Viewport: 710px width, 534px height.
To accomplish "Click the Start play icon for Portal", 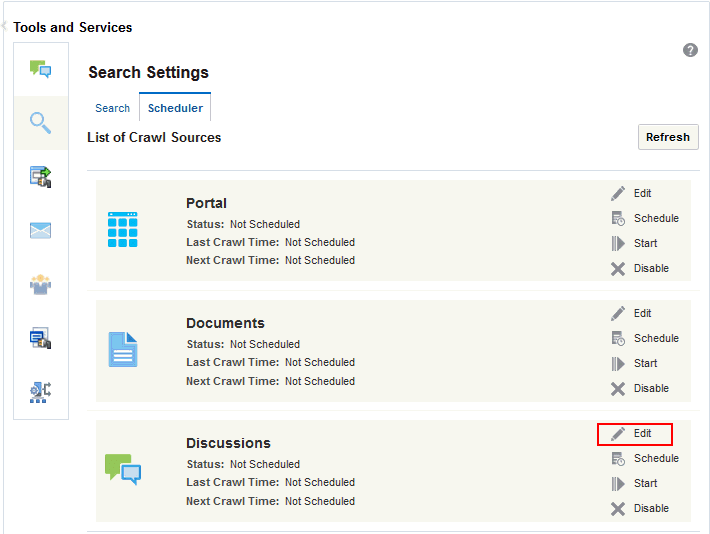I will [x=618, y=243].
